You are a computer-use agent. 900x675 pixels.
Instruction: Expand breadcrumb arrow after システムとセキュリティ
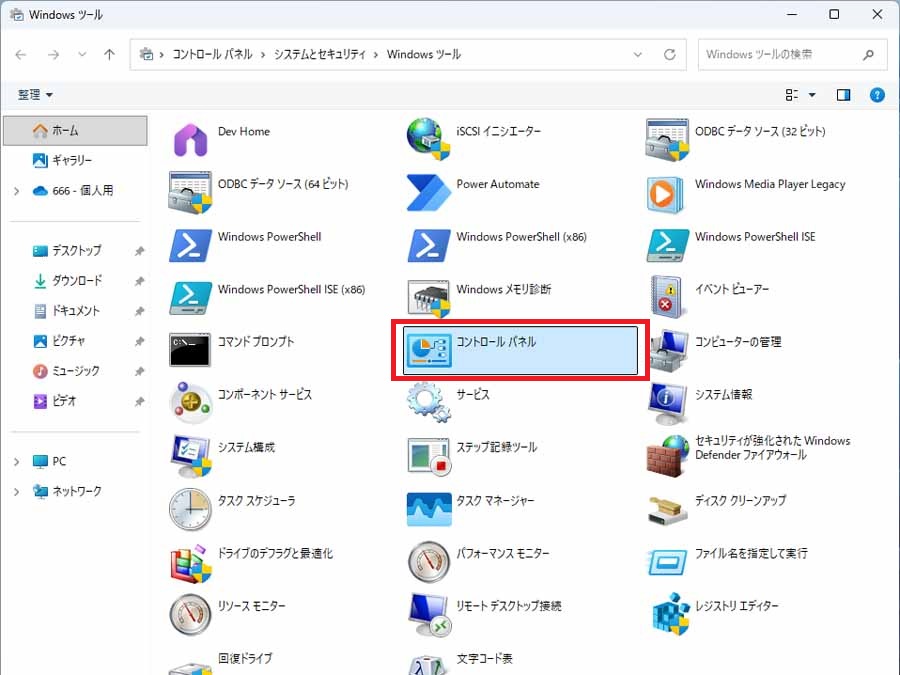click(x=376, y=55)
